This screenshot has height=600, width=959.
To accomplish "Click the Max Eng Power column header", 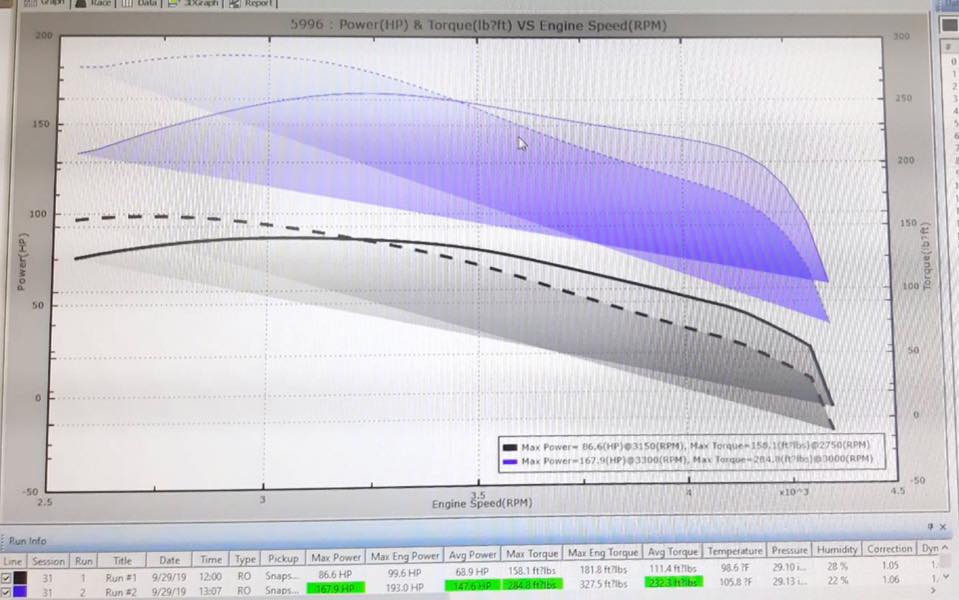I will (x=405, y=556).
